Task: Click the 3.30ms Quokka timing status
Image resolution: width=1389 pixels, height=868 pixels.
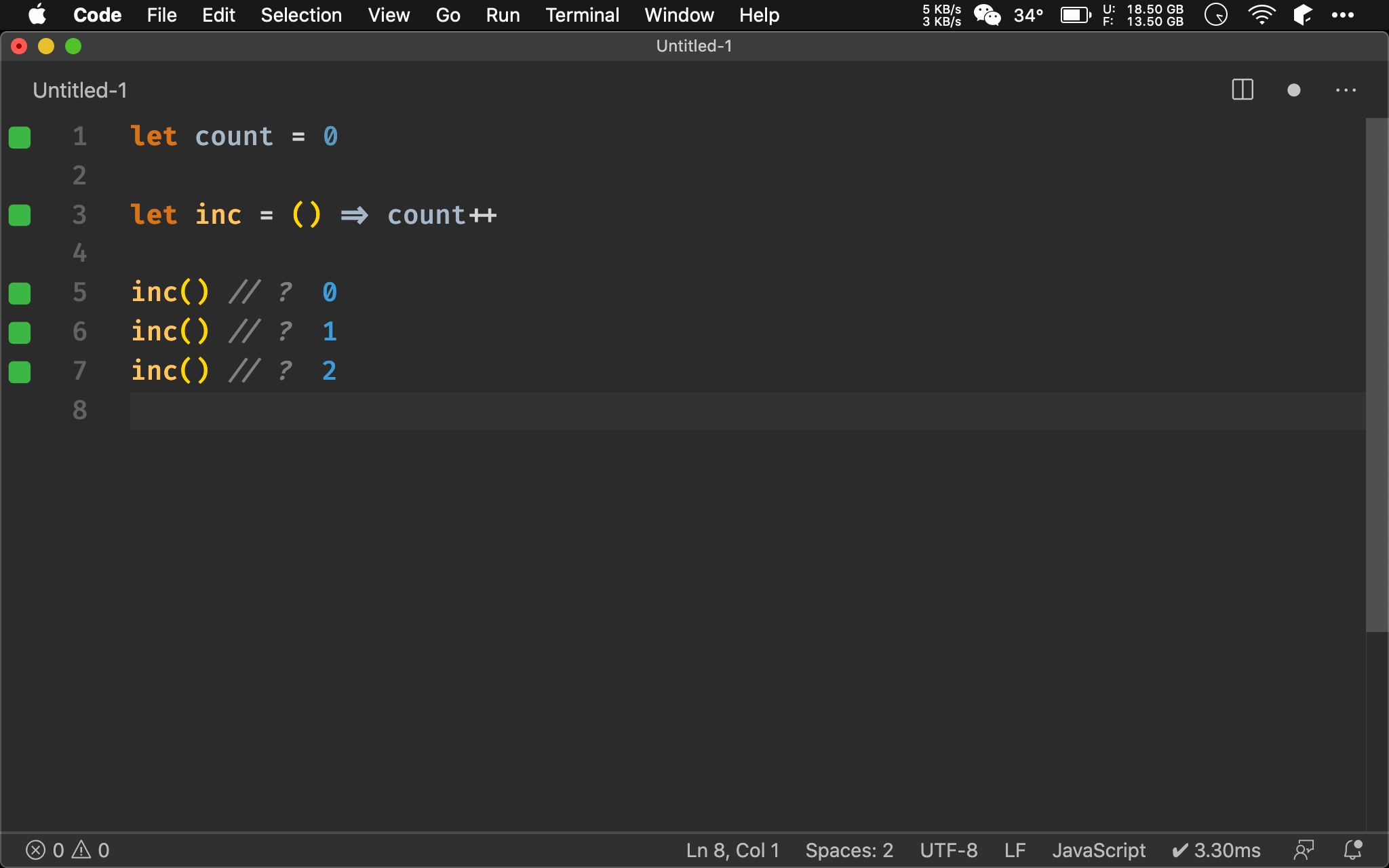Action: [x=1216, y=850]
